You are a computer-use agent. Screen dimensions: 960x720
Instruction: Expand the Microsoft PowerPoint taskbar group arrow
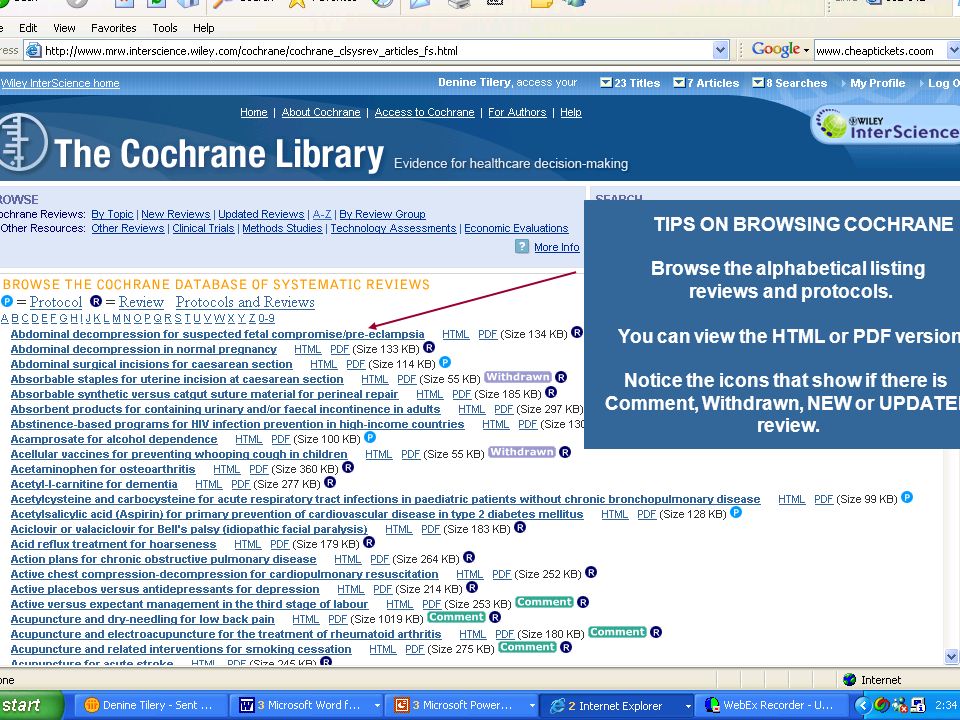click(531, 705)
